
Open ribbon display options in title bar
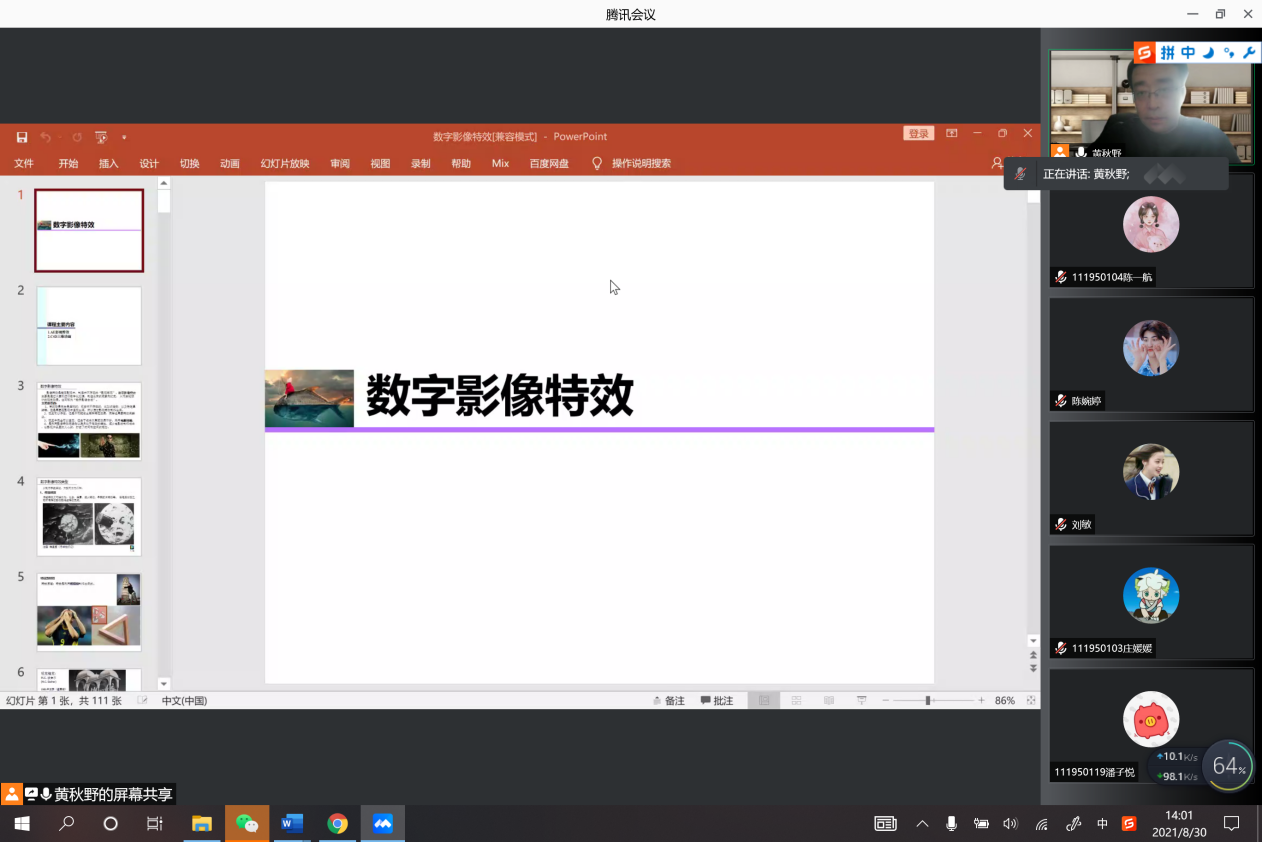pyautogui.click(x=951, y=134)
